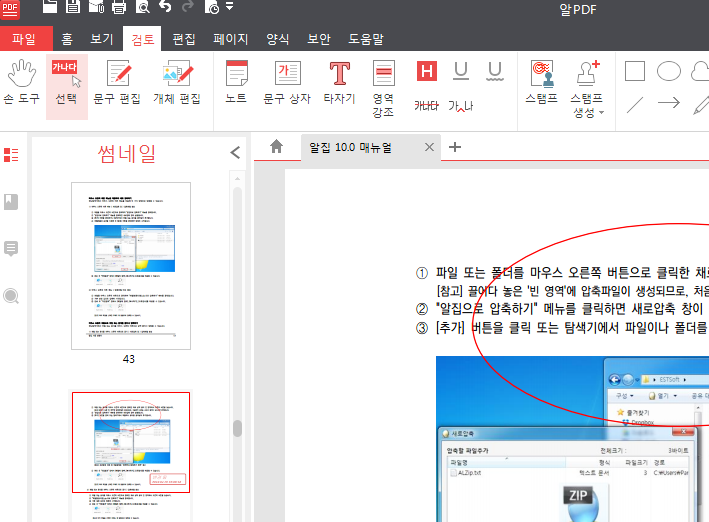The height and width of the screenshot is (522, 709).
Task: Undo the last action
Action: pos(165,6)
